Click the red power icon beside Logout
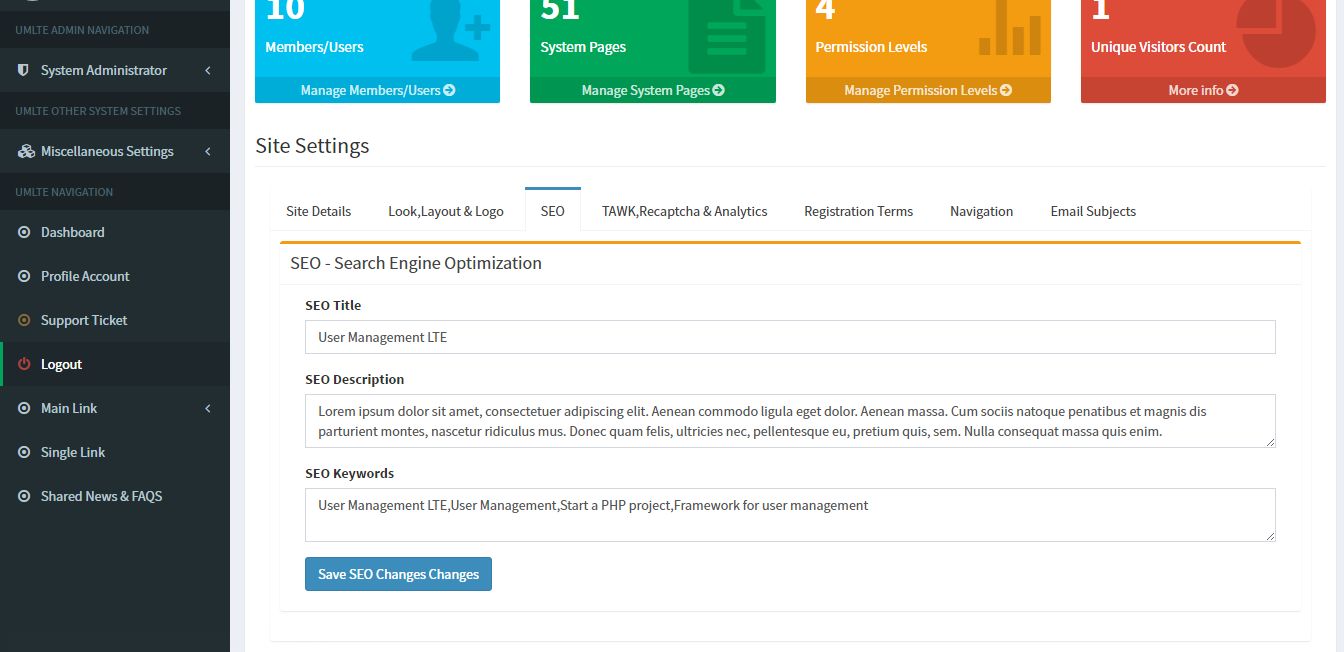 click(x=24, y=365)
